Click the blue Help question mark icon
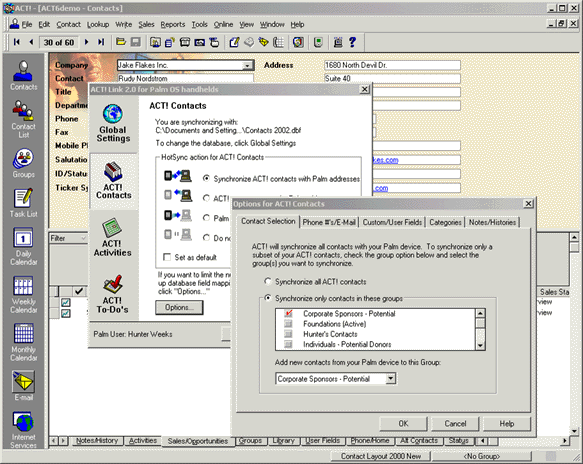Screen dimensions: 583x464 point(352,42)
